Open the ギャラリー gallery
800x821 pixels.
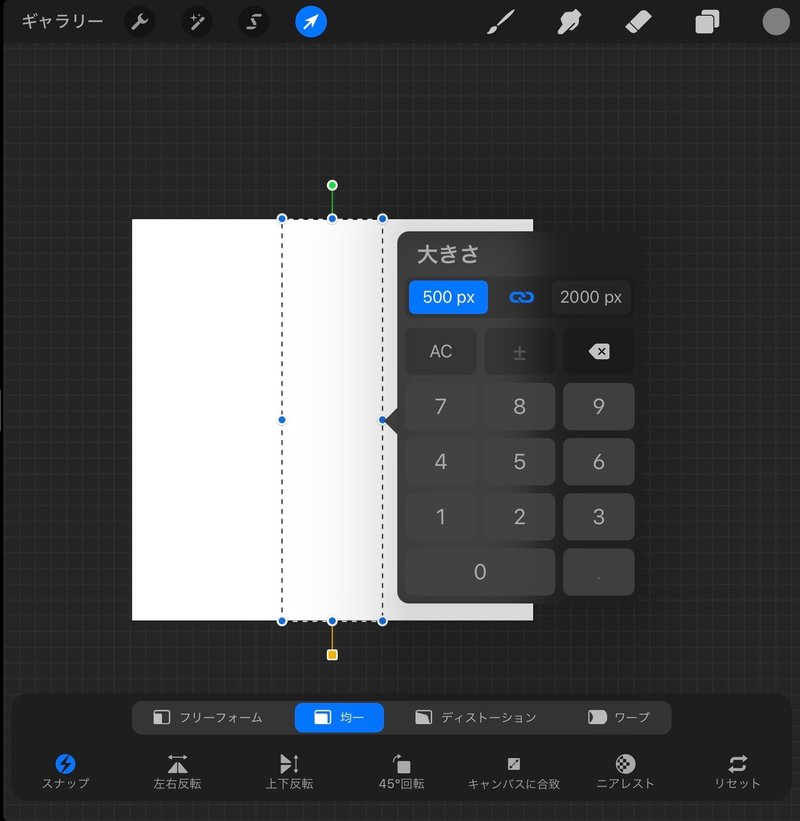pos(62,21)
